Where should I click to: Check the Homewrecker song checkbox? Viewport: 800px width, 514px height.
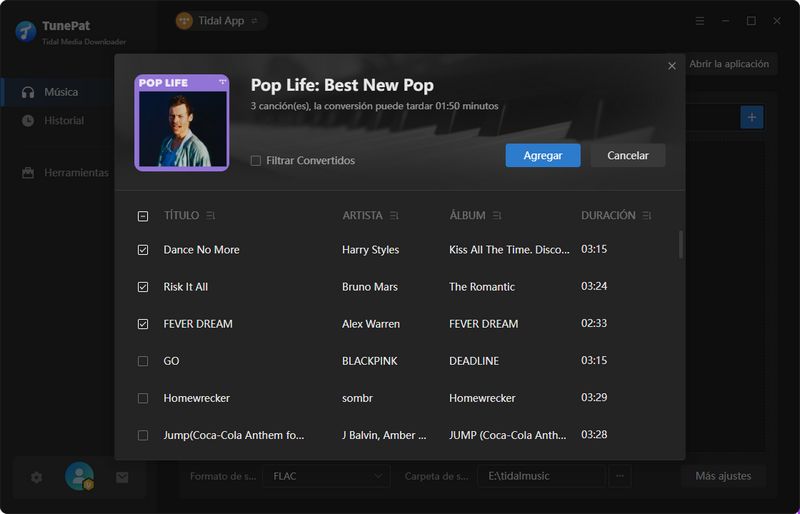point(143,398)
